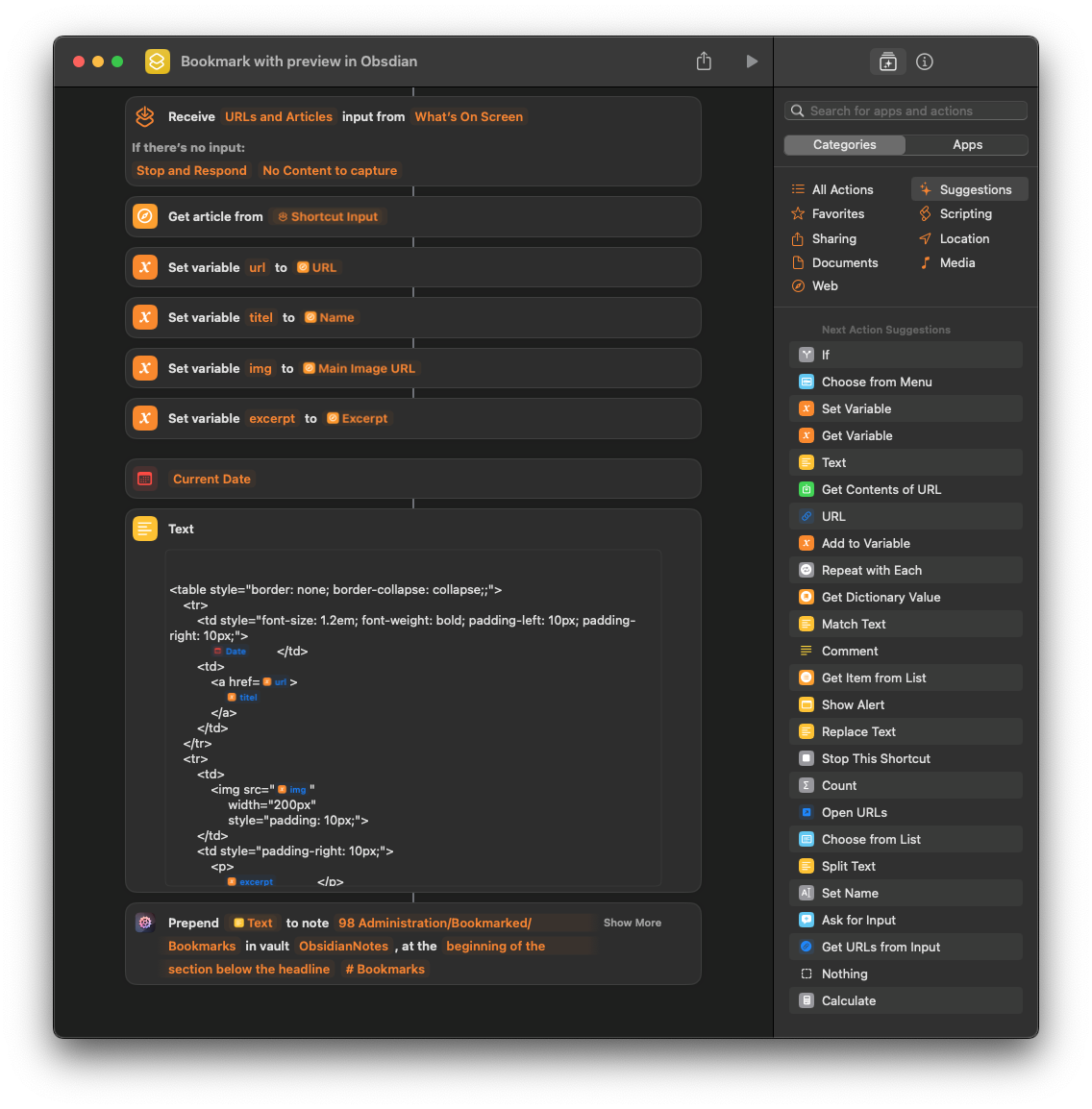1092x1109 pixels.
Task: Add Text action from suggestions list
Action: tap(906, 462)
